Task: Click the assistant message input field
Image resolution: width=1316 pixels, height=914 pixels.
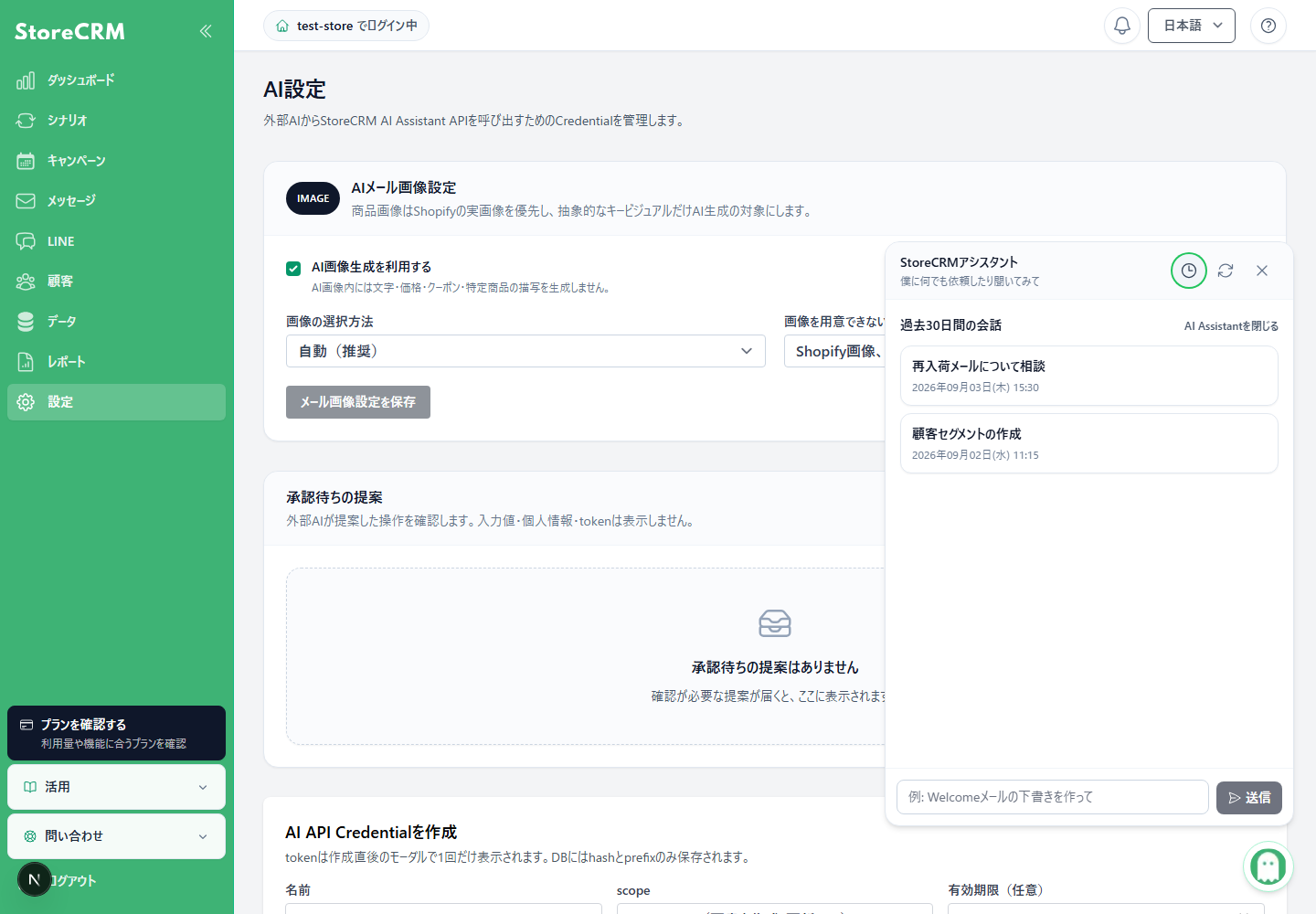Action: (x=1053, y=797)
